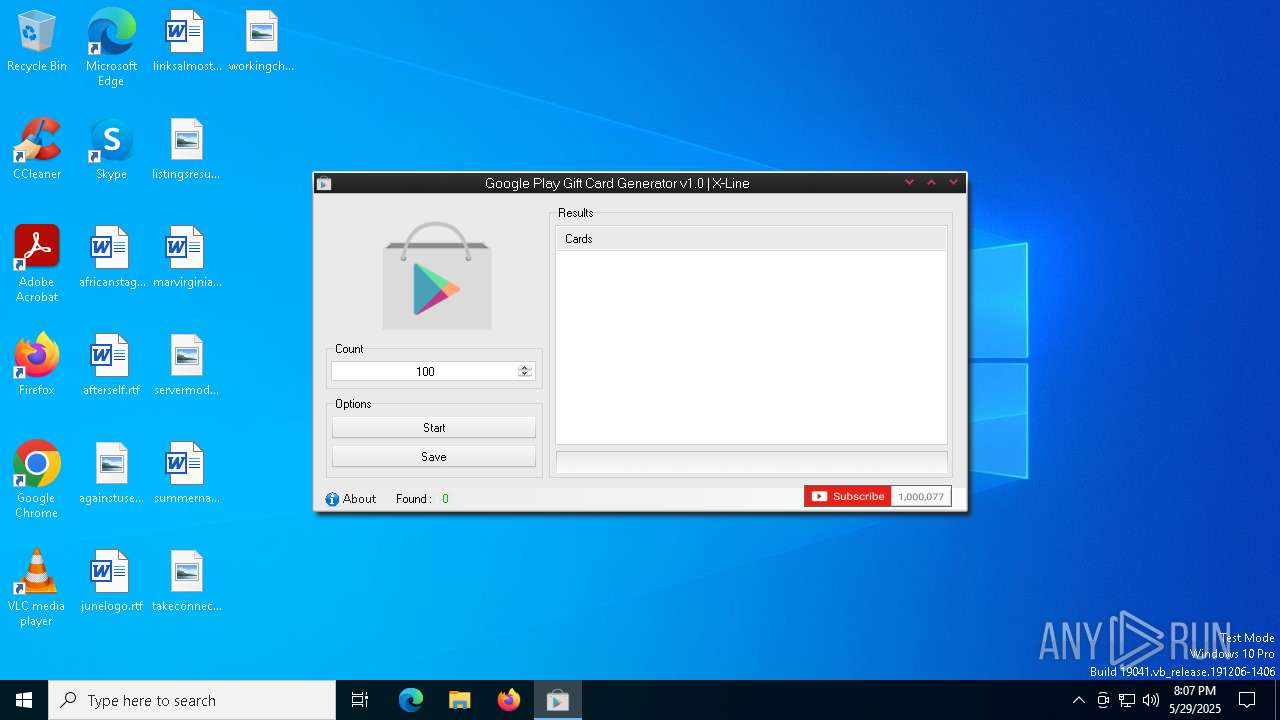Click the YouTube Subscribe button

point(847,496)
